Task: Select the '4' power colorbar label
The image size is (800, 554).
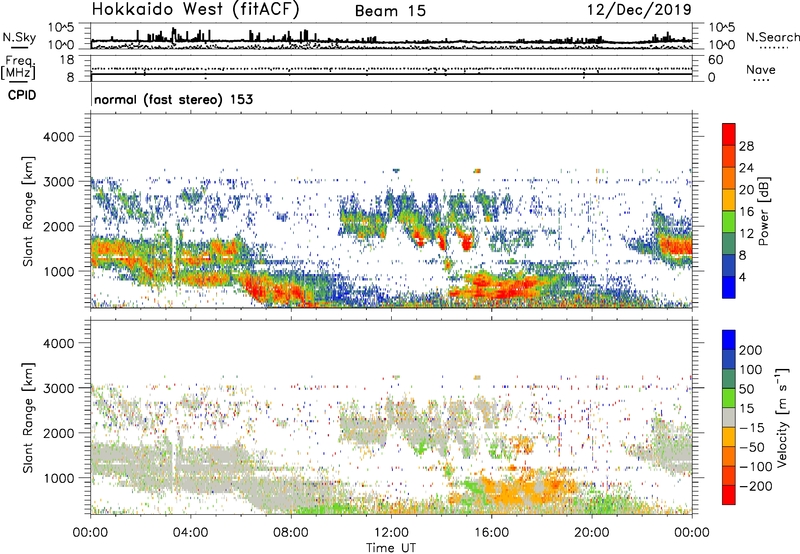Action: [743, 277]
